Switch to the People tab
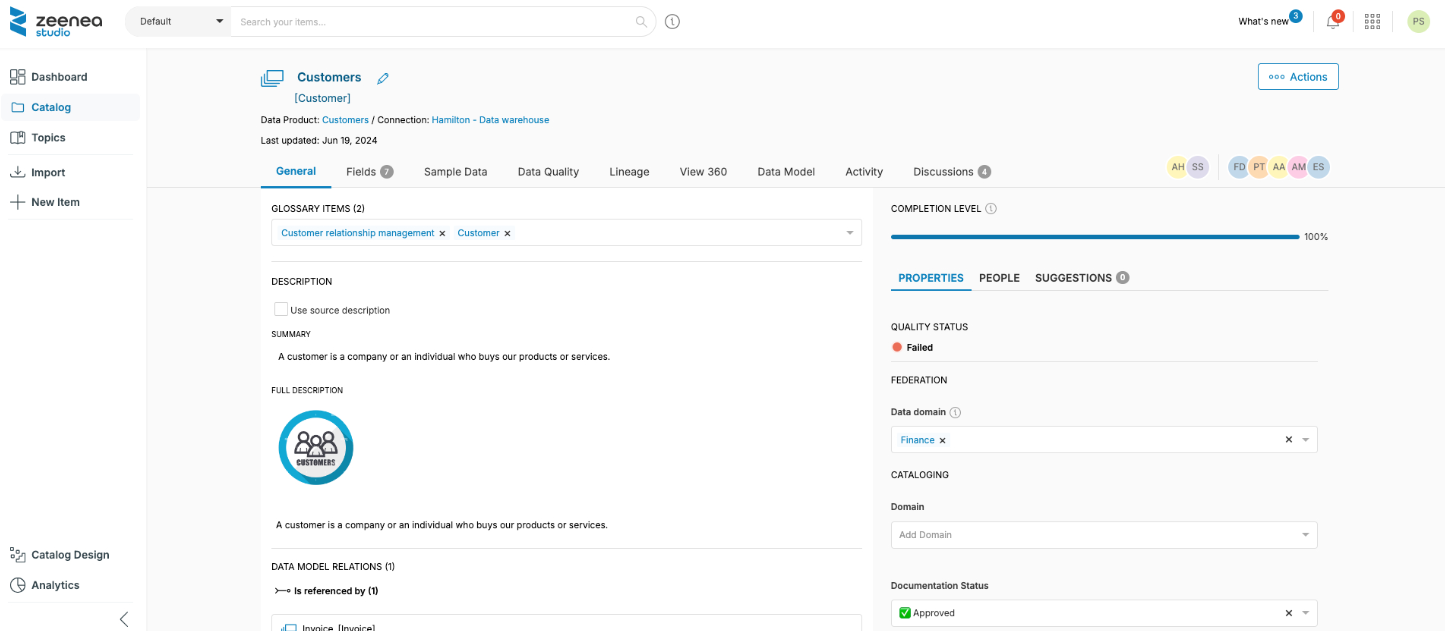Screen dimensions: 1445x631 999,278
